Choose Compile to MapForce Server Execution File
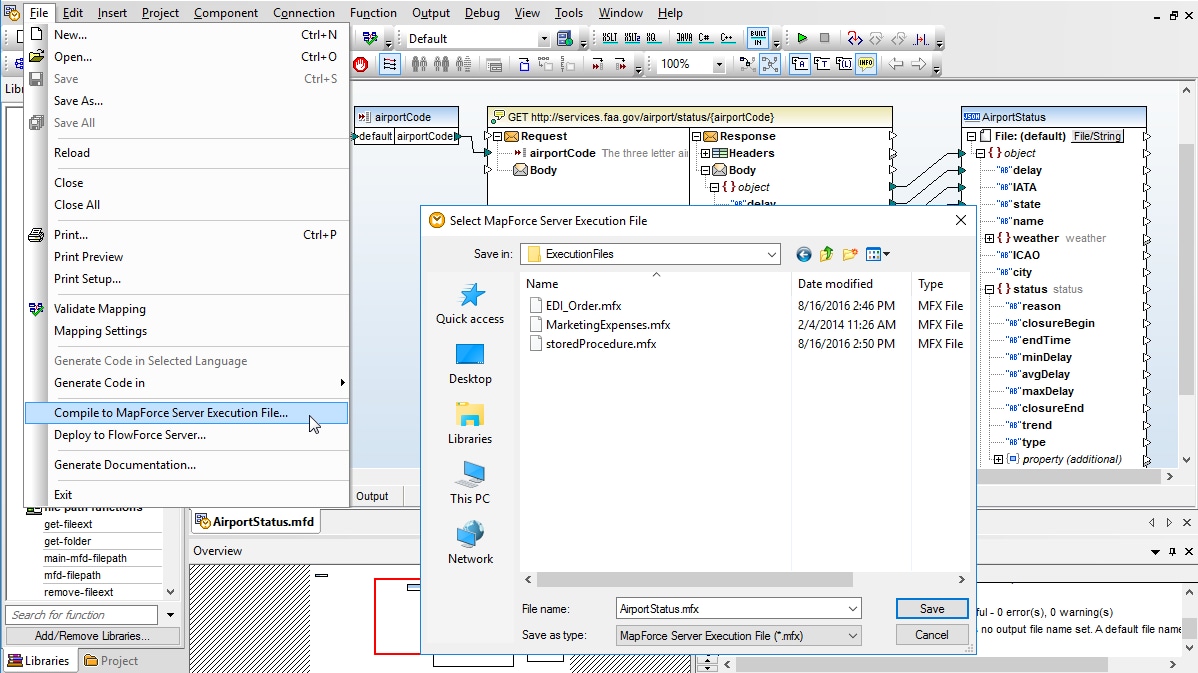 [x=186, y=413]
